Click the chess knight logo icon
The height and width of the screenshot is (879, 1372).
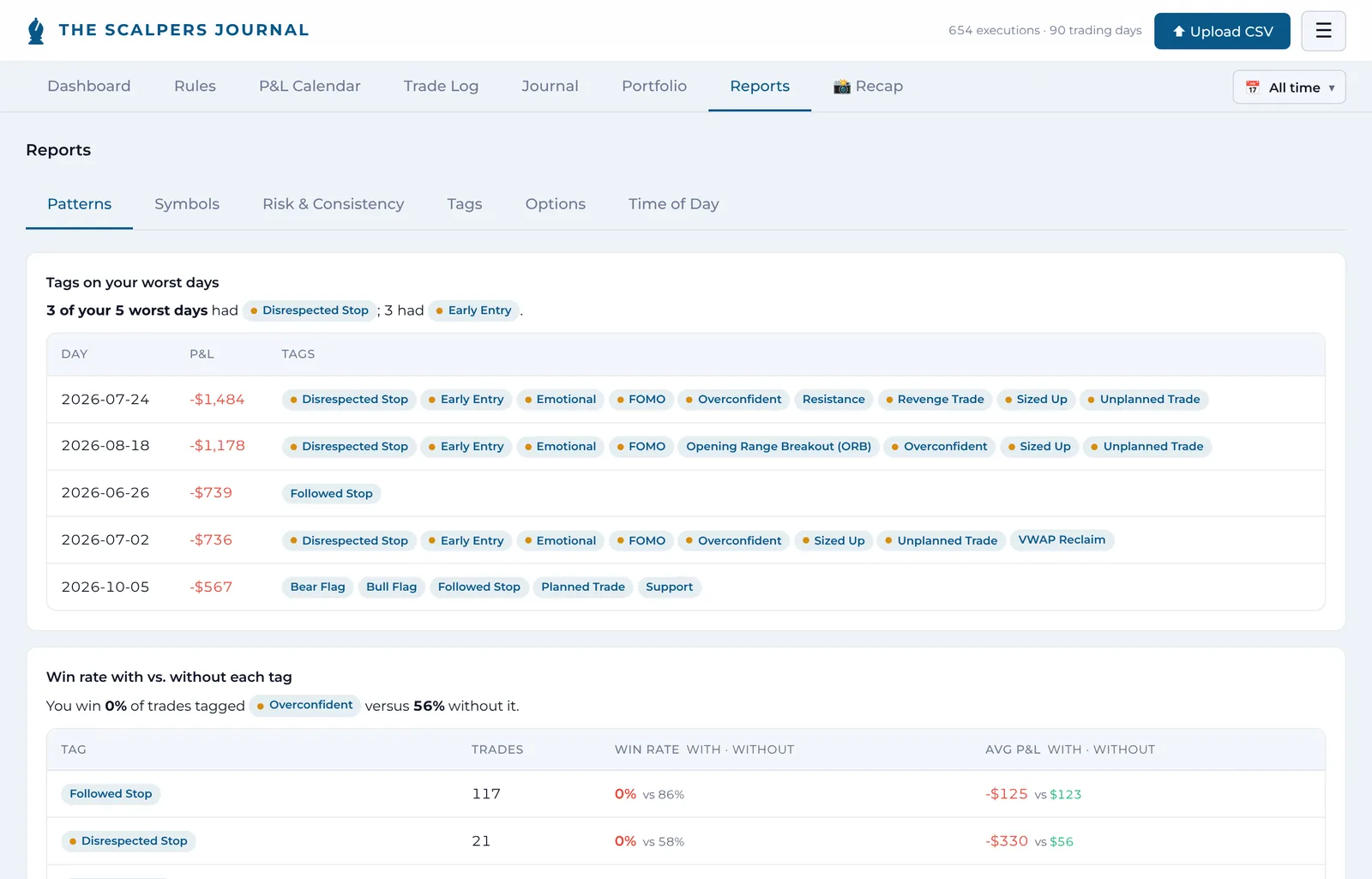(x=36, y=31)
